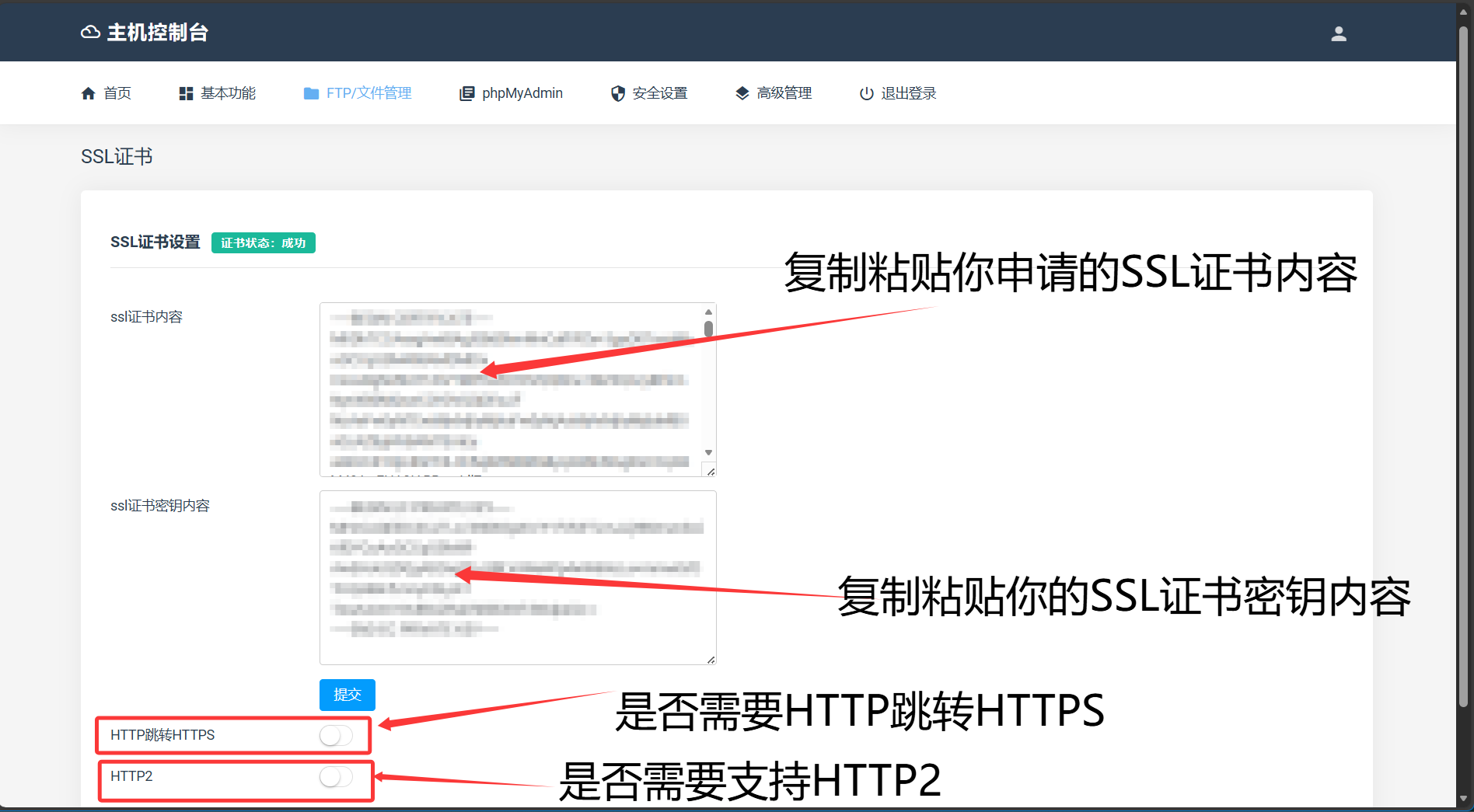Click the folder icon for FTP/文件管理

click(311, 93)
